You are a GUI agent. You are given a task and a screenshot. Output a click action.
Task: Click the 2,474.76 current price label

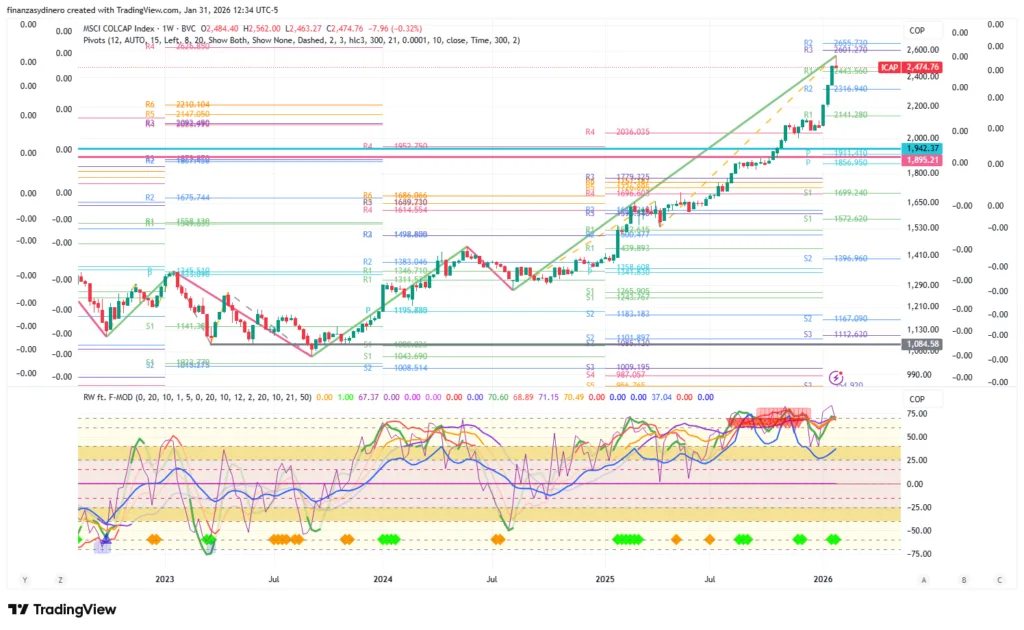click(x=922, y=67)
